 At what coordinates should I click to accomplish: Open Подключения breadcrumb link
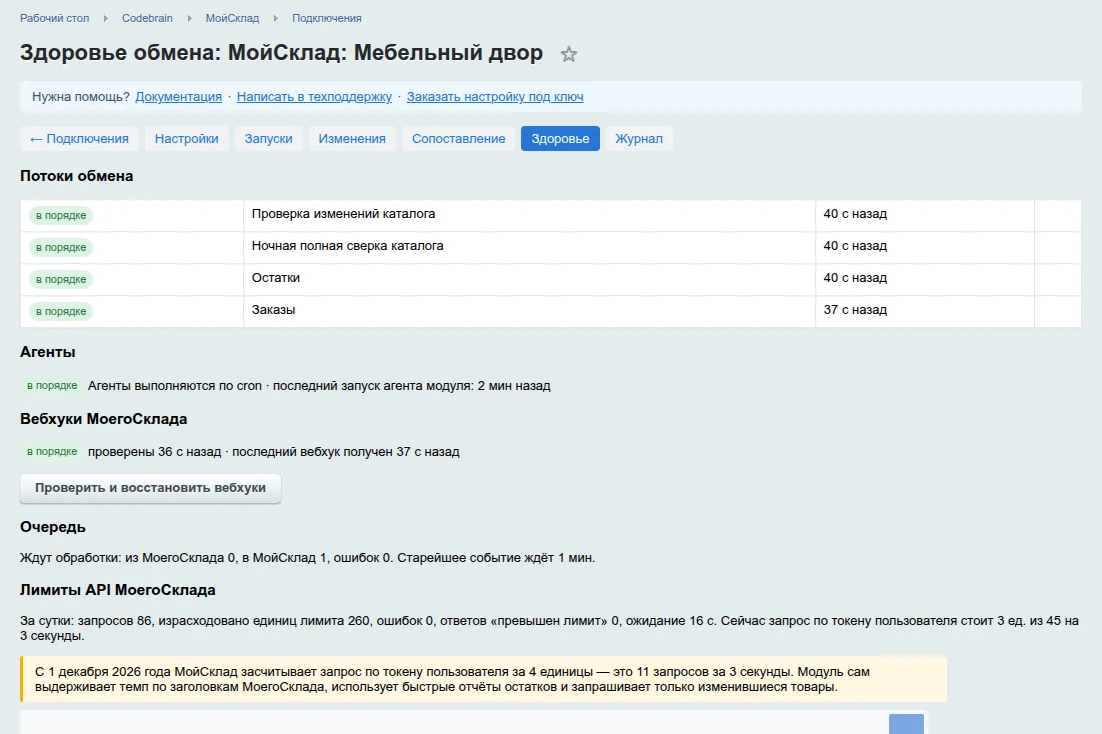point(327,18)
